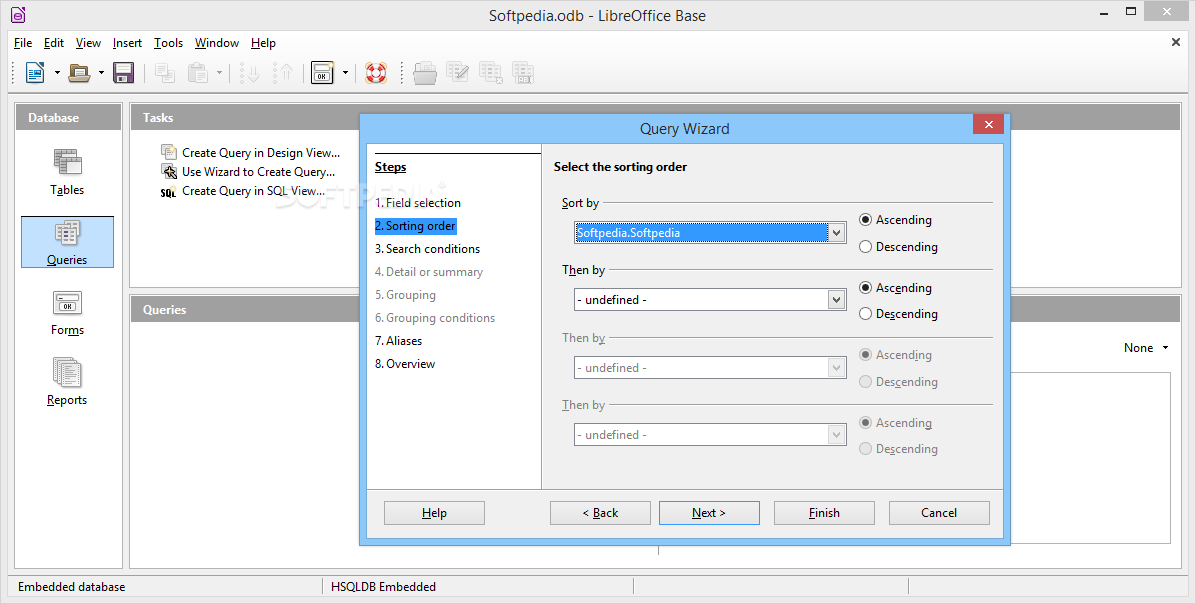Click Embedded database in status bar

tap(72, 586)
